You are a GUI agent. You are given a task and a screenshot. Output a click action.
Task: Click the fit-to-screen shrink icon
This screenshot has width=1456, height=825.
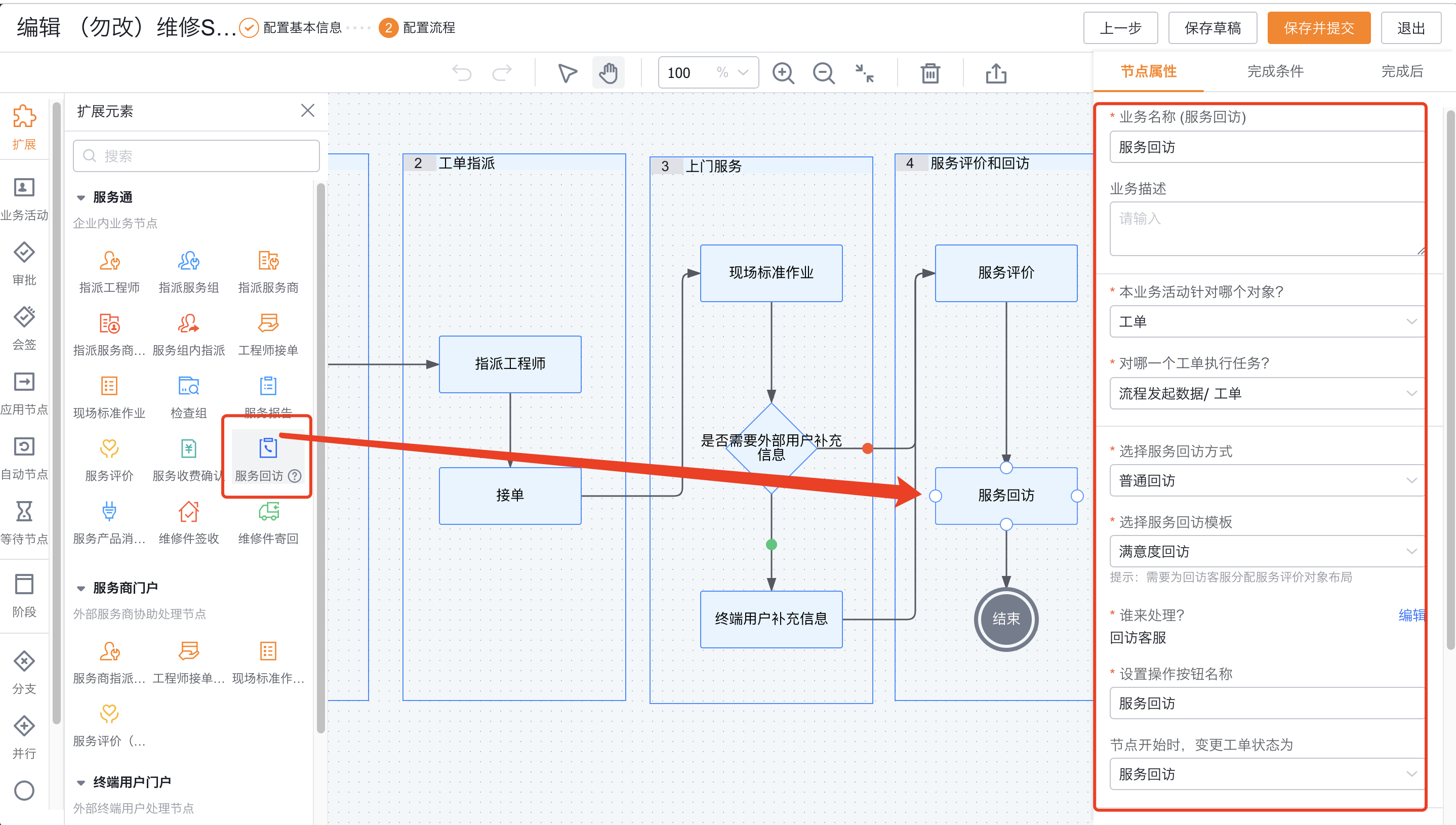tap(864, 73)
